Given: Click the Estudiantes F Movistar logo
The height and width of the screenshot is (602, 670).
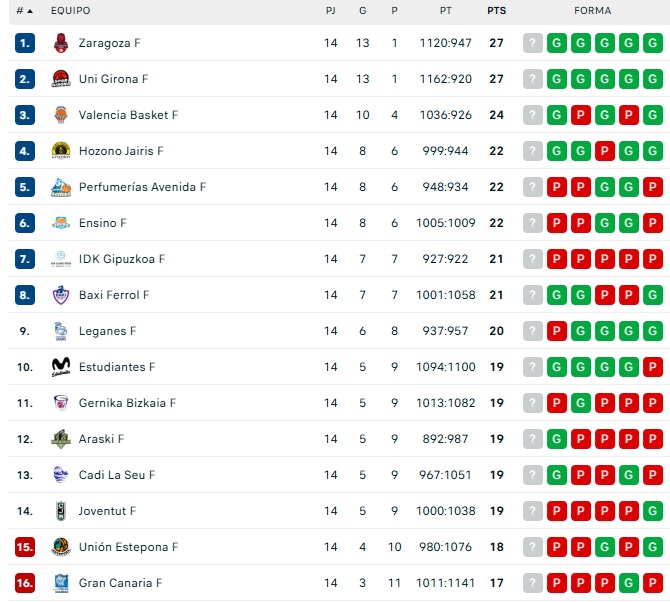Looking at the screenshot, I should (60, 367).
